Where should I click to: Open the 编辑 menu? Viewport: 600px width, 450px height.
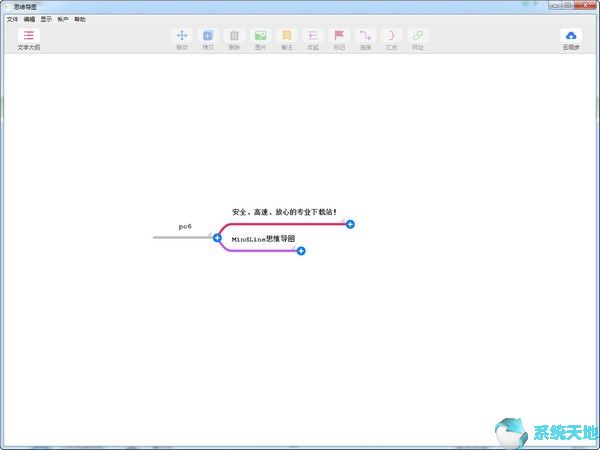29,19
